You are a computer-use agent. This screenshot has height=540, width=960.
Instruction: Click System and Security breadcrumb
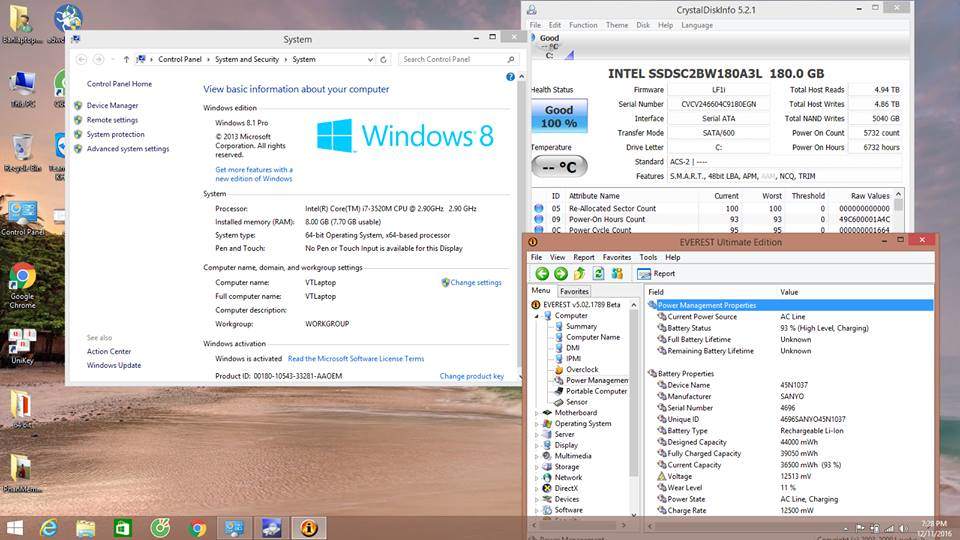(x=247, y=59)
